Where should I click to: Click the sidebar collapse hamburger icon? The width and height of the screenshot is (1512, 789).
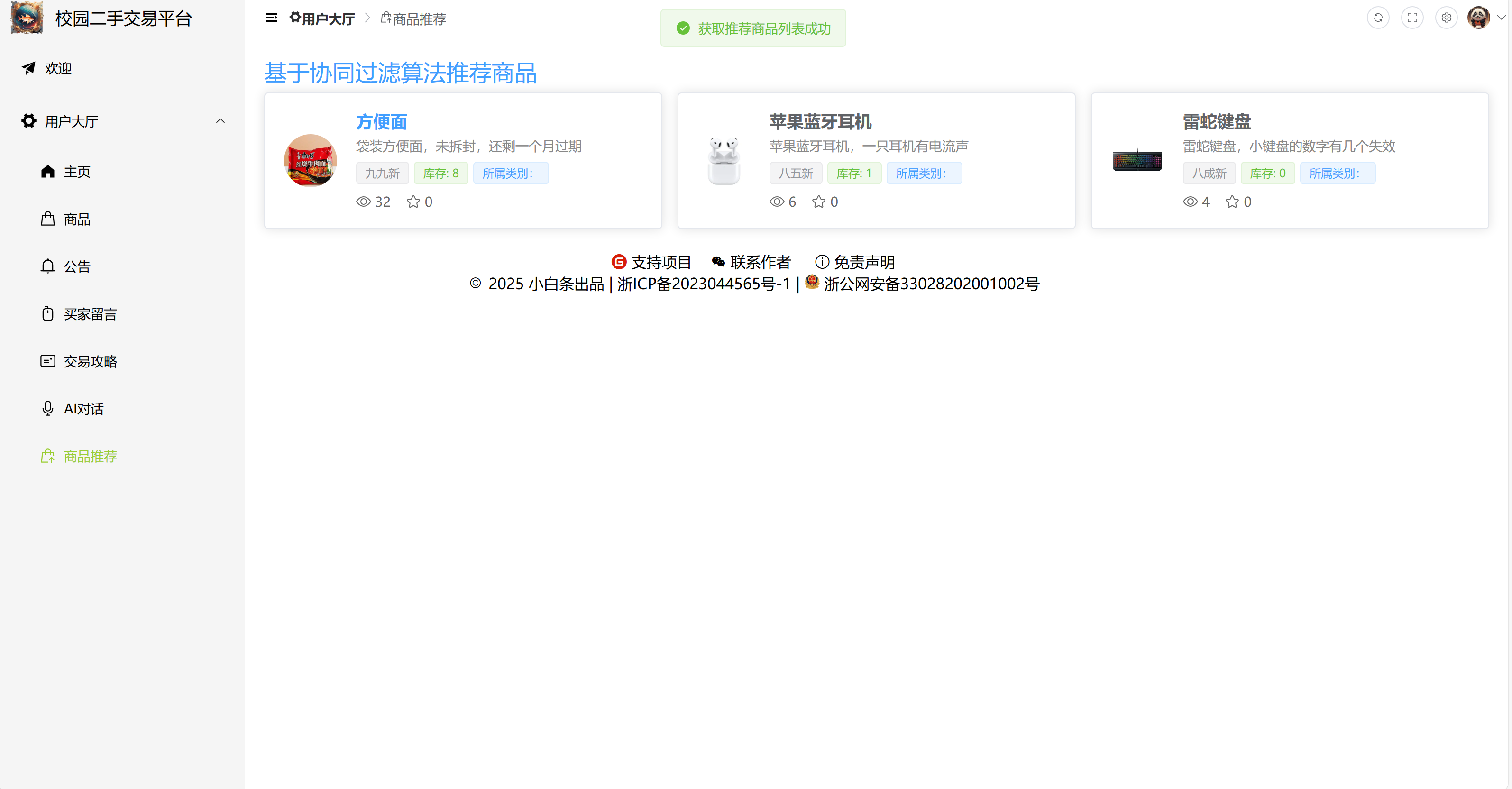[271, 18]
